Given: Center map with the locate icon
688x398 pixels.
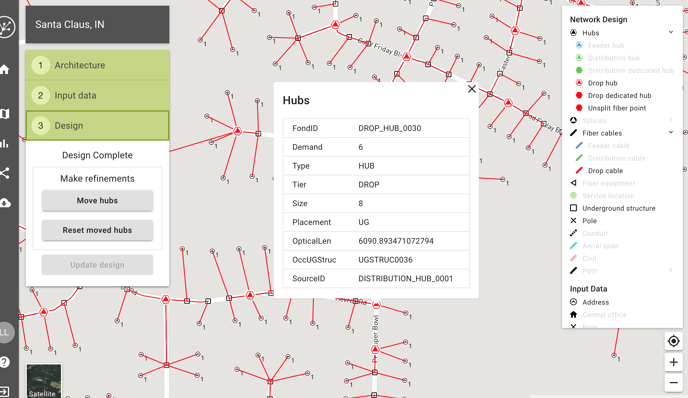Looking at the screenshot, I should [674, 341].
